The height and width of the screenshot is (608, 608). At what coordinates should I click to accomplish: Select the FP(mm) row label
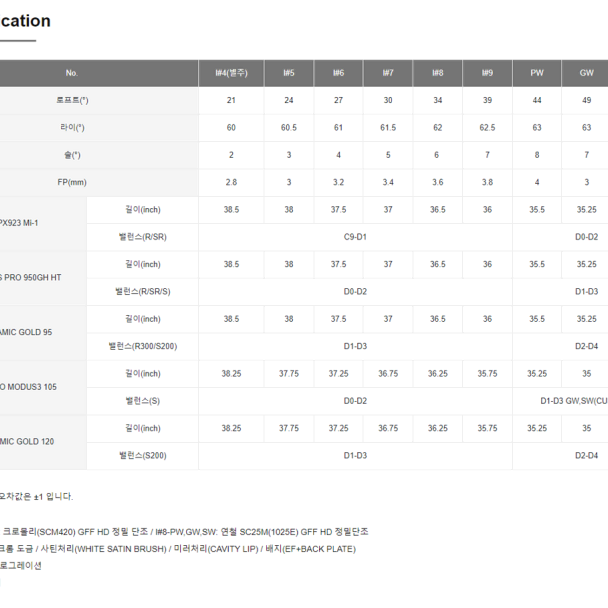72,182
